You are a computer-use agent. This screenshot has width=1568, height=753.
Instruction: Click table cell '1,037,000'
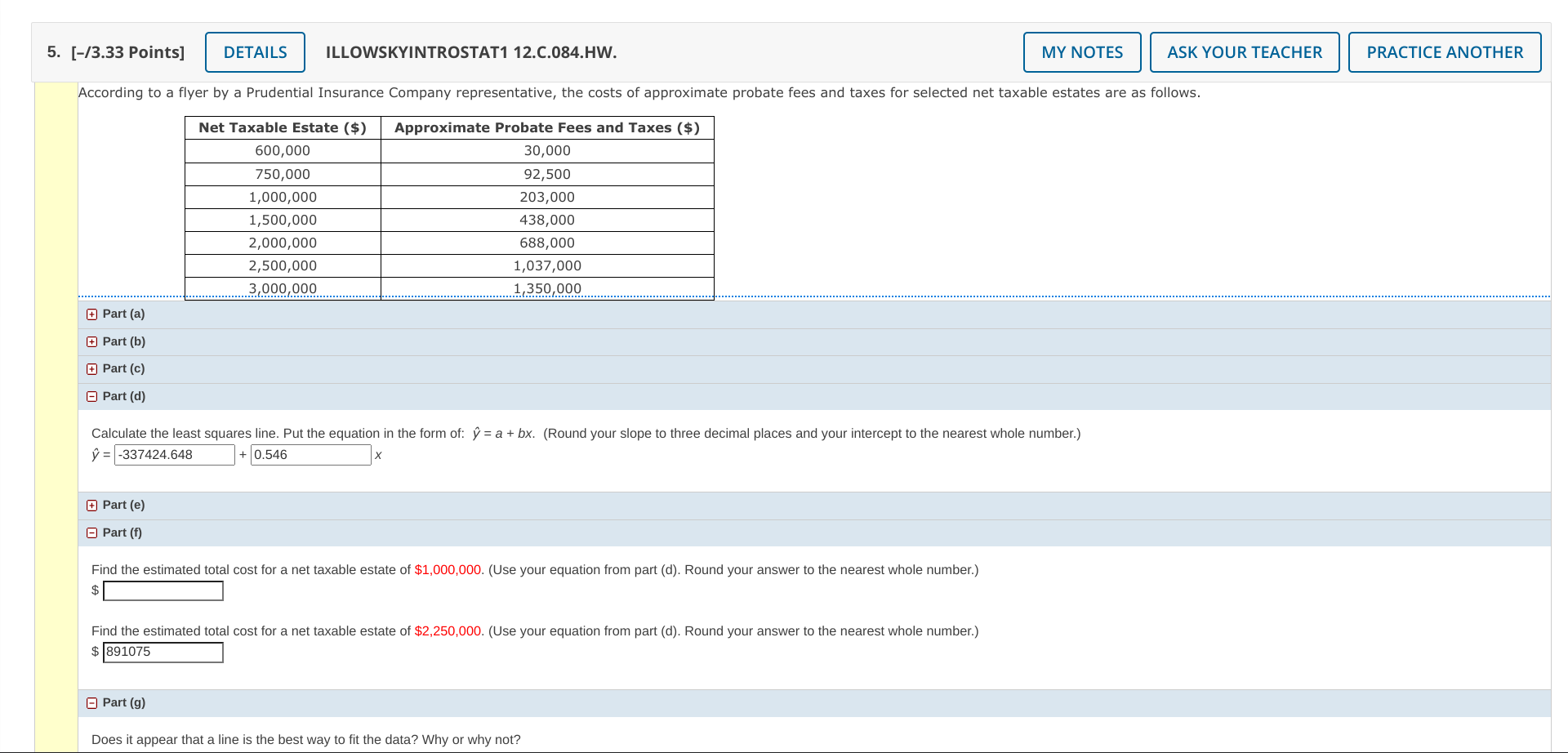pos(547,265)
